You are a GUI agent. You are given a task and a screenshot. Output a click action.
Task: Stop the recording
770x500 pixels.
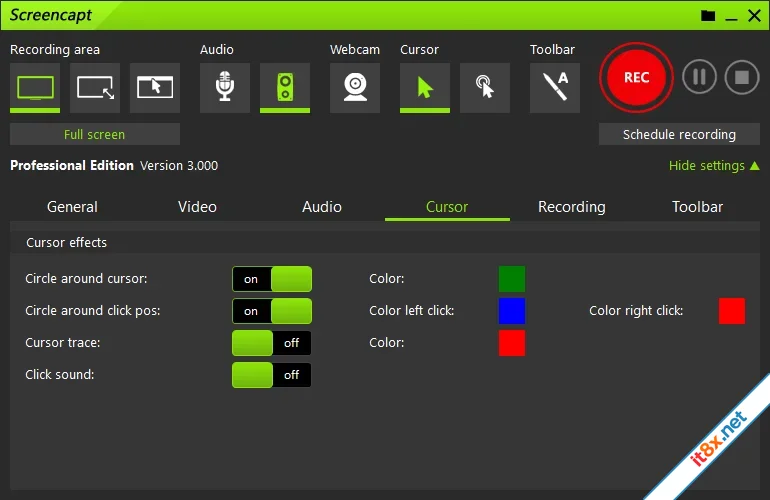[x=742, y=77]
